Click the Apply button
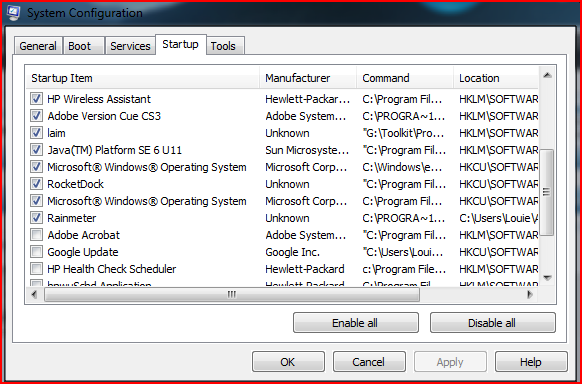This screenshot has height=384, width=582. click(x=450, y=362)
